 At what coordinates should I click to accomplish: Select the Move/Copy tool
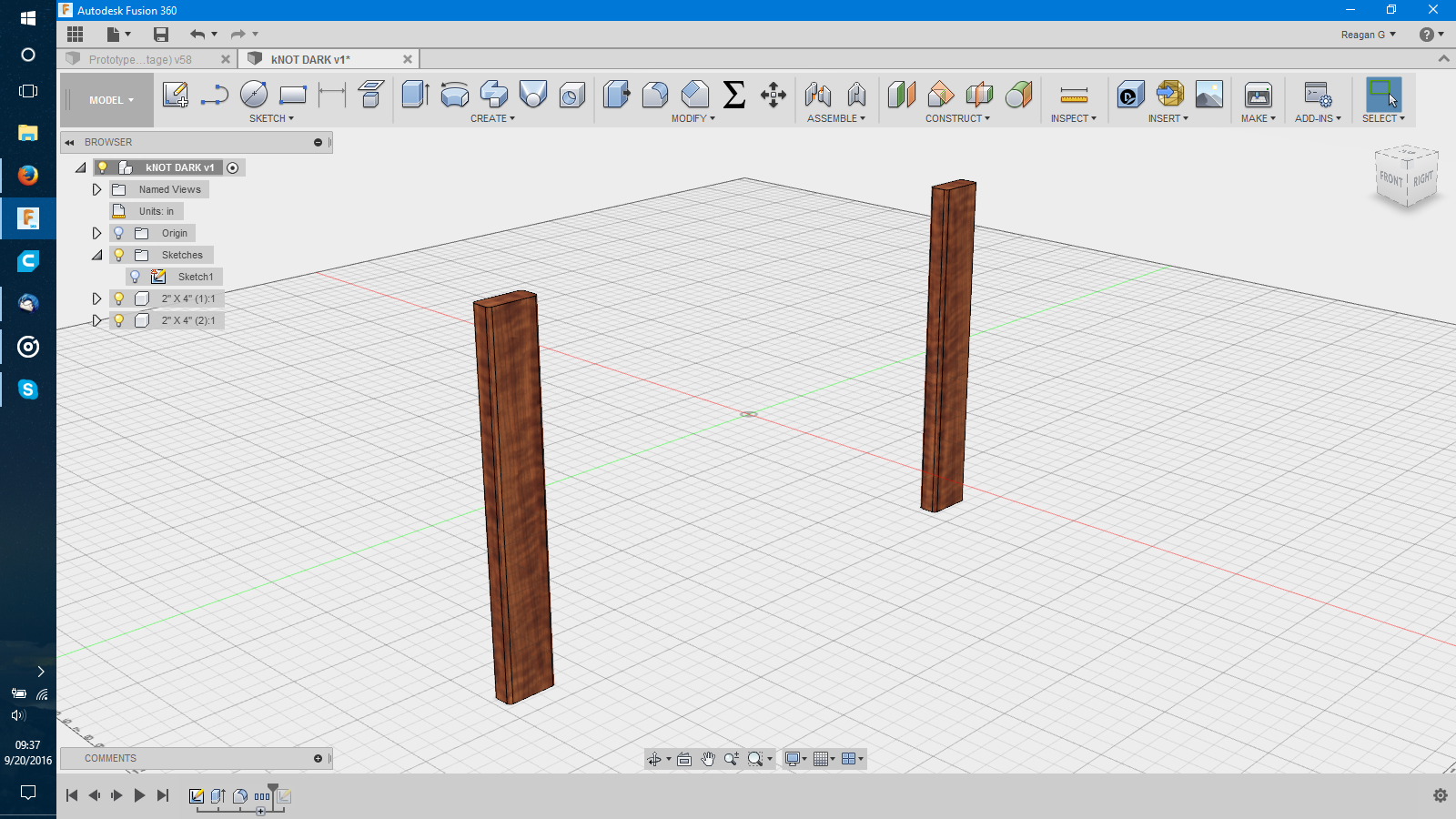tap(773, 95)
